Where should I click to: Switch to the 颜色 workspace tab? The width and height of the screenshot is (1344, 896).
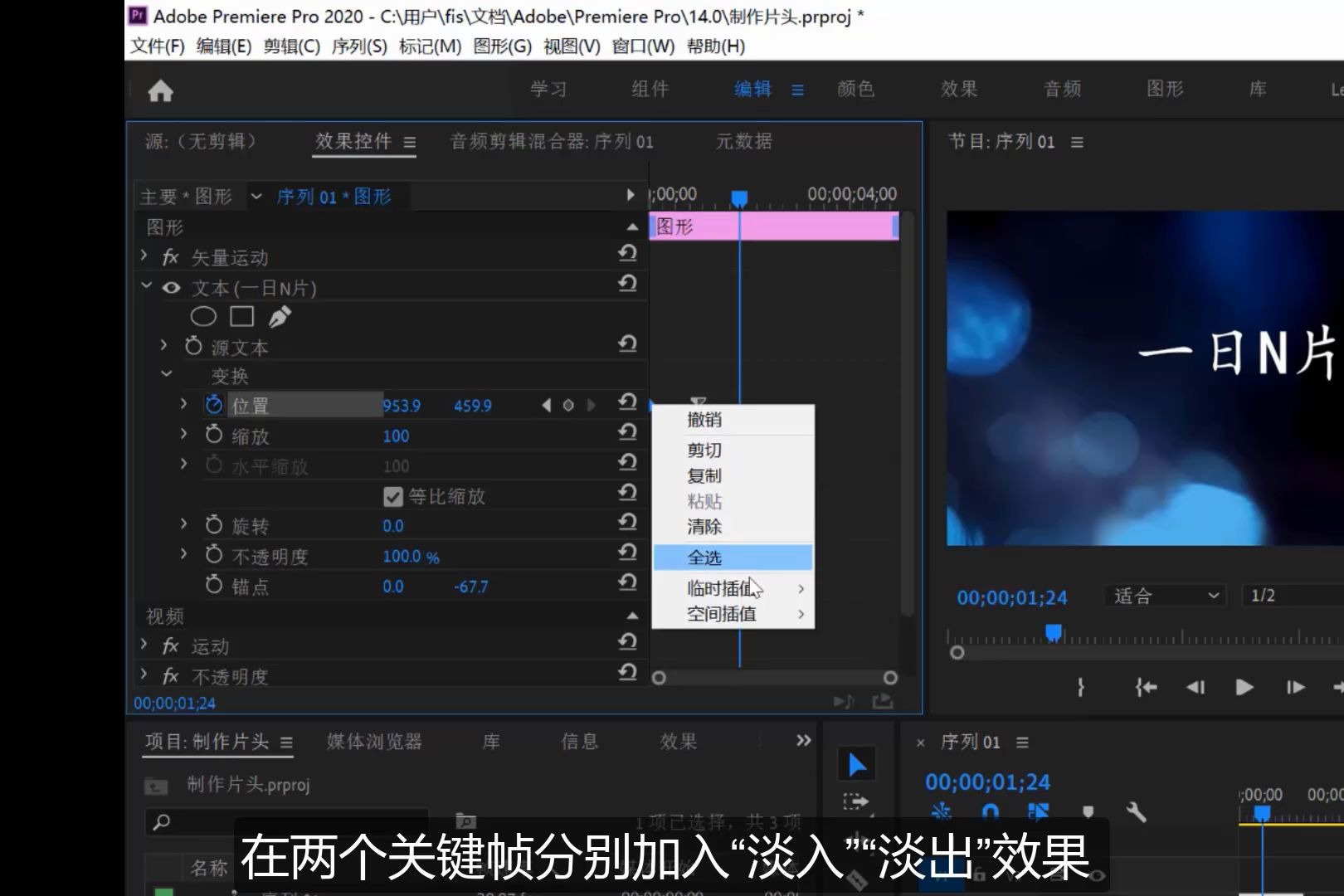855,90
